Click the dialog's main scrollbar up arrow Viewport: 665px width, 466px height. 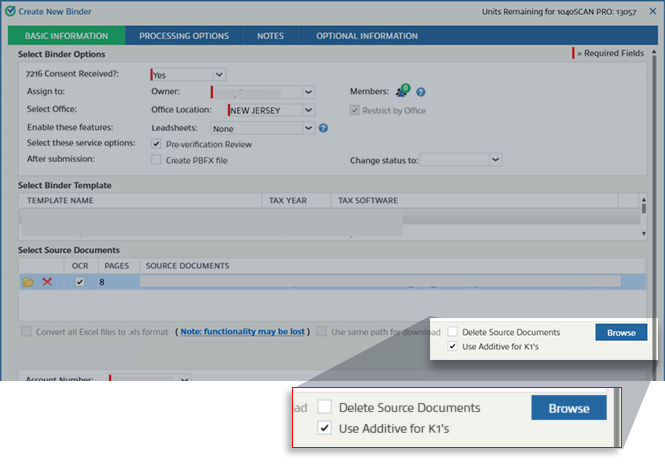[x=654, y=52]
